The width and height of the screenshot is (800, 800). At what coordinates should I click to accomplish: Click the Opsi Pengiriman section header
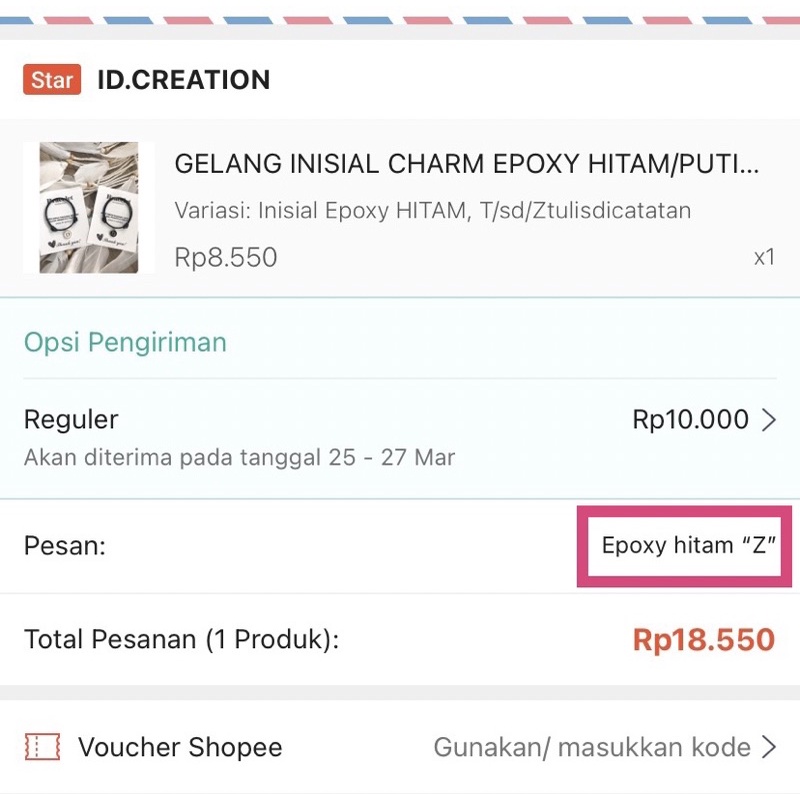pos(125,342)
